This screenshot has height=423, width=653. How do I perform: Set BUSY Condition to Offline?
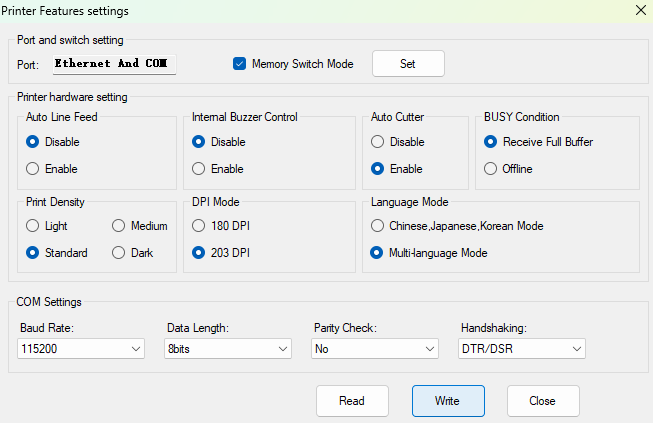491,169
